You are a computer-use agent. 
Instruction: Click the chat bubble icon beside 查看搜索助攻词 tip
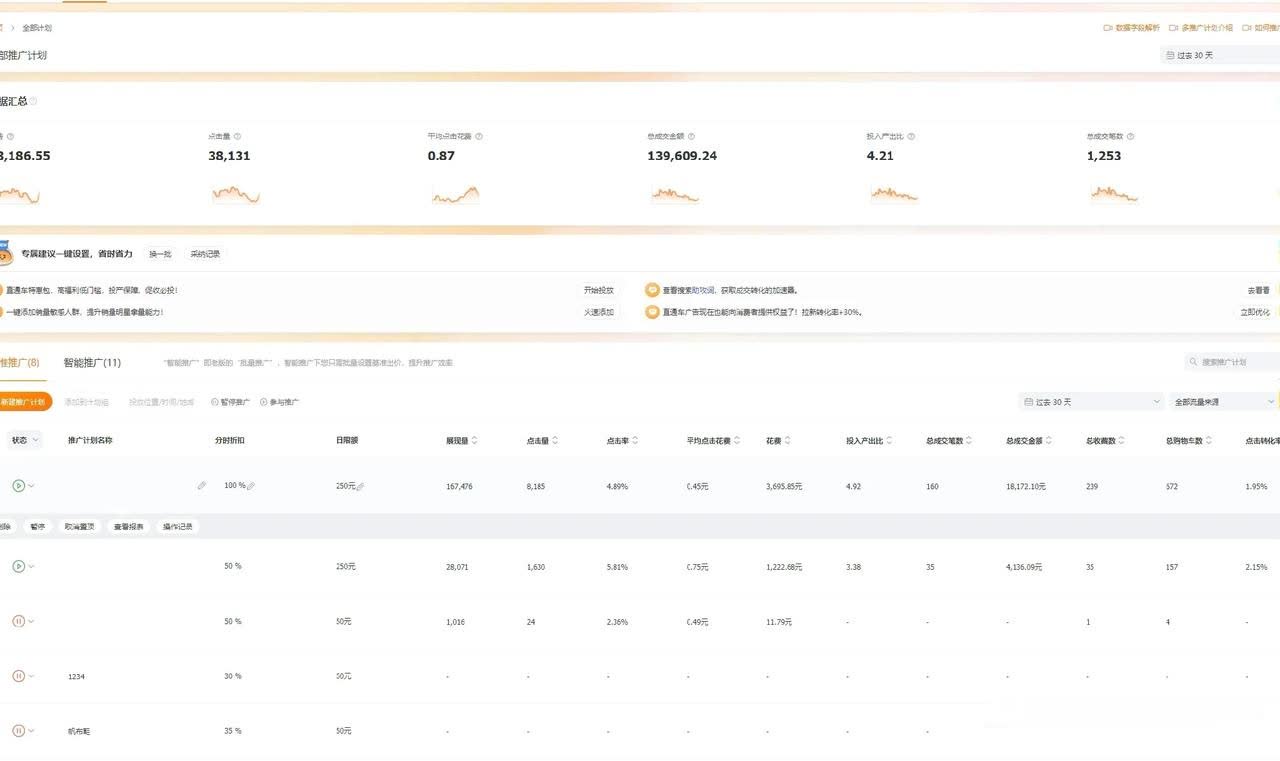(652, 290)
